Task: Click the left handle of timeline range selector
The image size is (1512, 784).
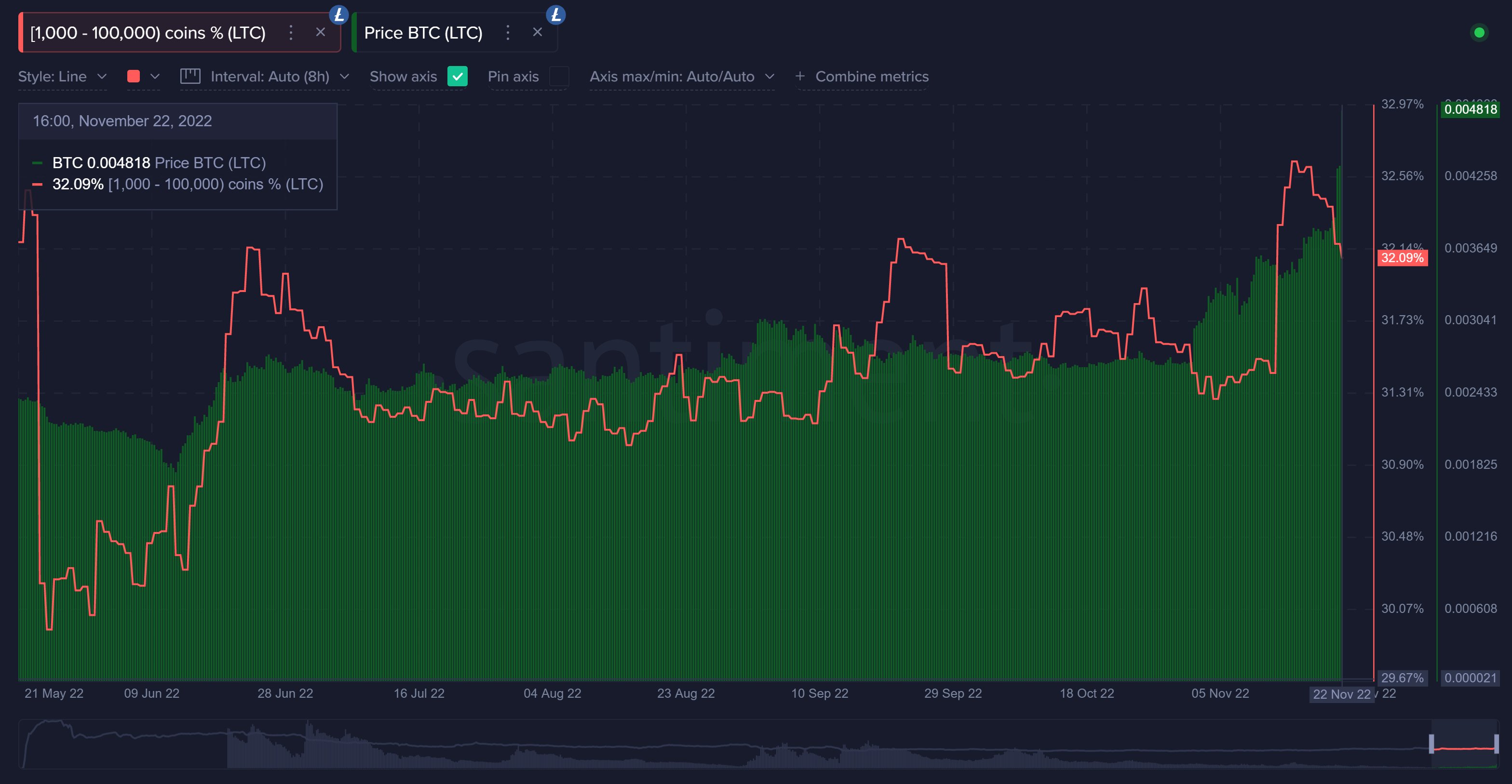Action: (x=1431, y=744)
